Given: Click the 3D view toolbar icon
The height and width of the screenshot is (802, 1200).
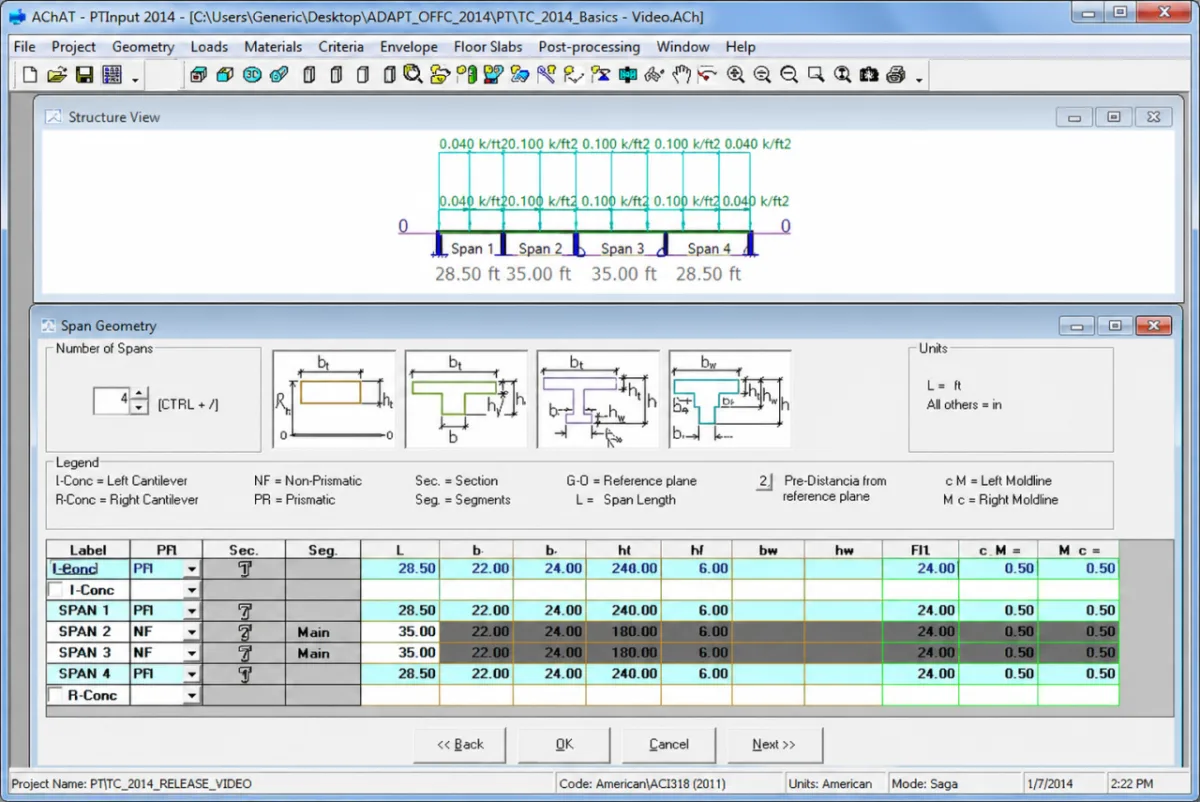Looking at the screenshot, I should point(254,75).
